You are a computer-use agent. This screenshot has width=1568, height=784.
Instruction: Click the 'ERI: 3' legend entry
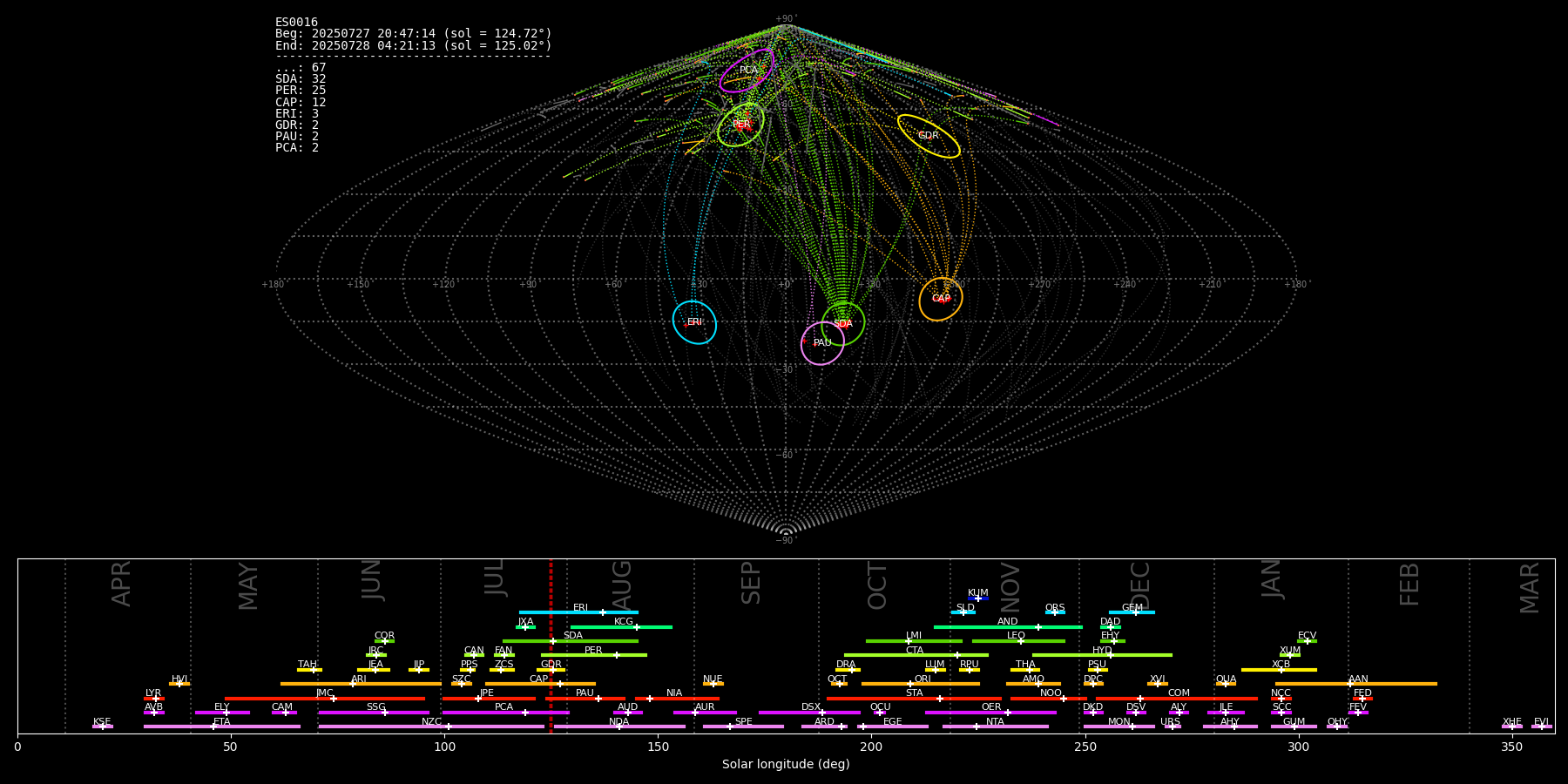(297, 113)
